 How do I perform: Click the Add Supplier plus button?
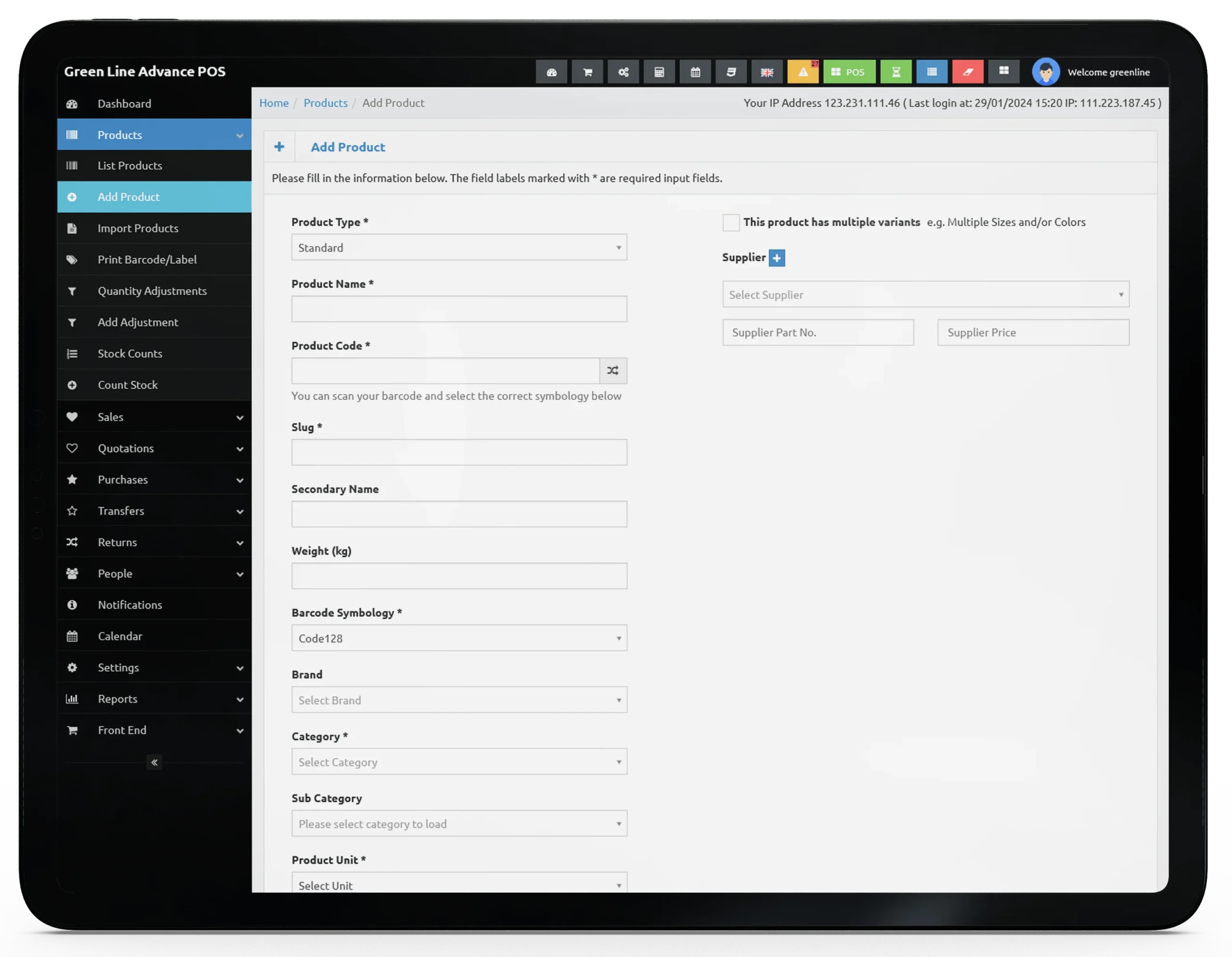pyautogui.click(x=777, y=257)
